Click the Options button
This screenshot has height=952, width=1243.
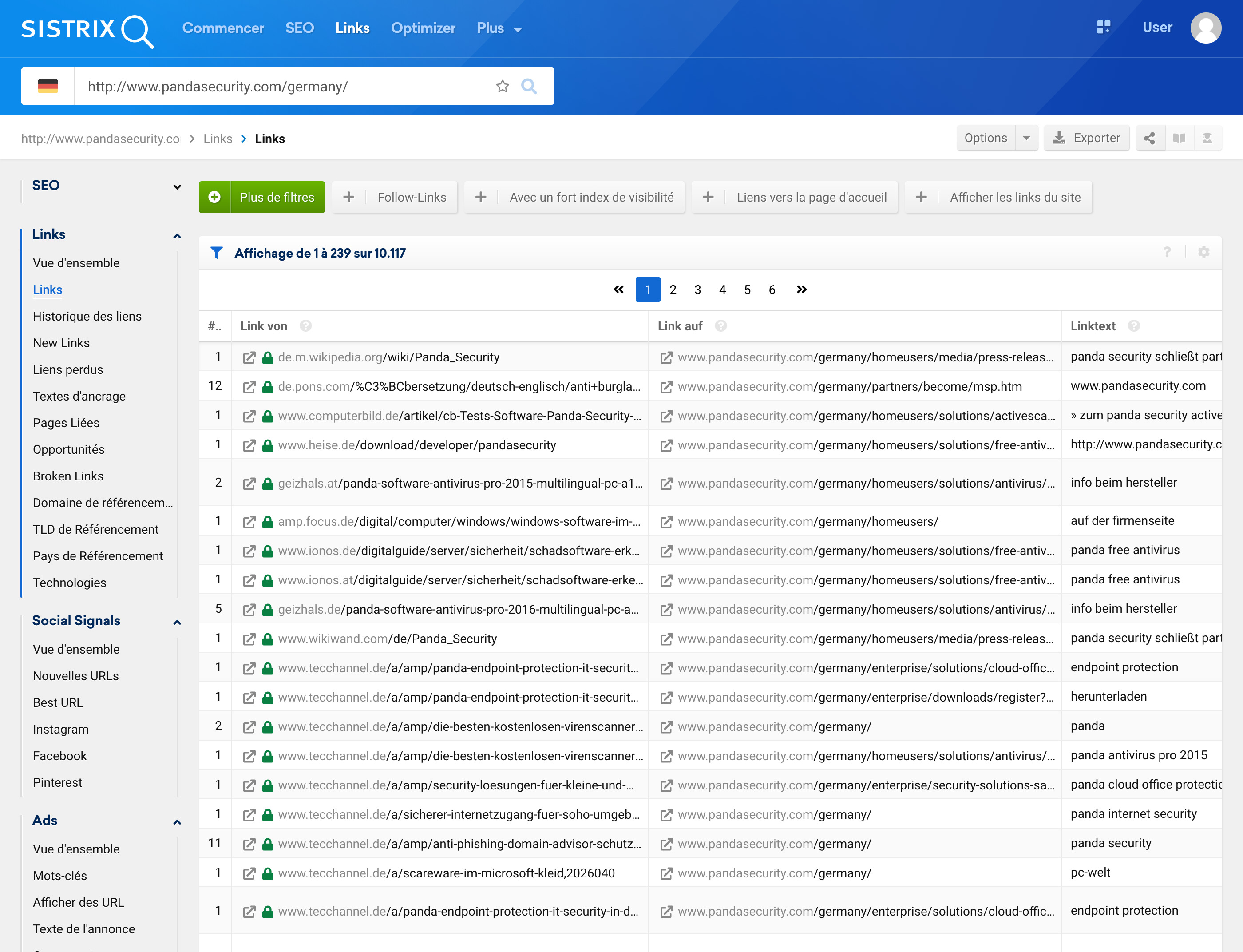point(986,138)
